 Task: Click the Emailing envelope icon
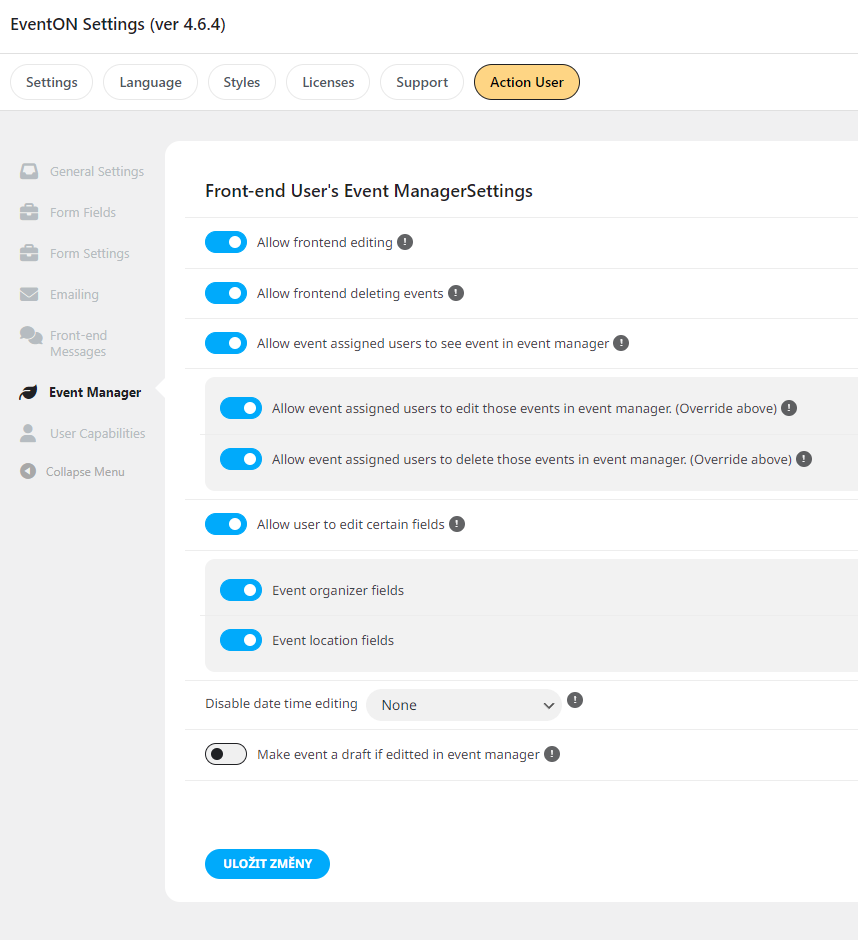pos(29,294)
